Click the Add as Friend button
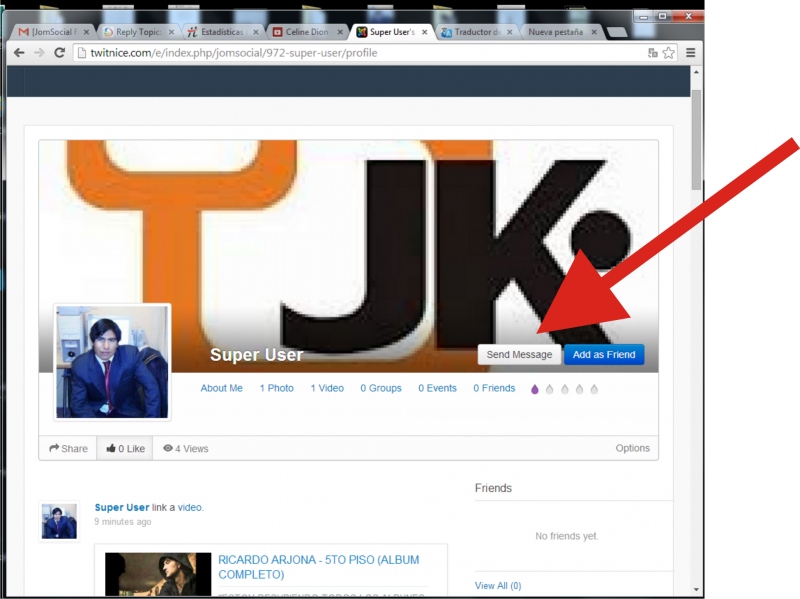This screenshot has width=800, height=599. [604, 355]
